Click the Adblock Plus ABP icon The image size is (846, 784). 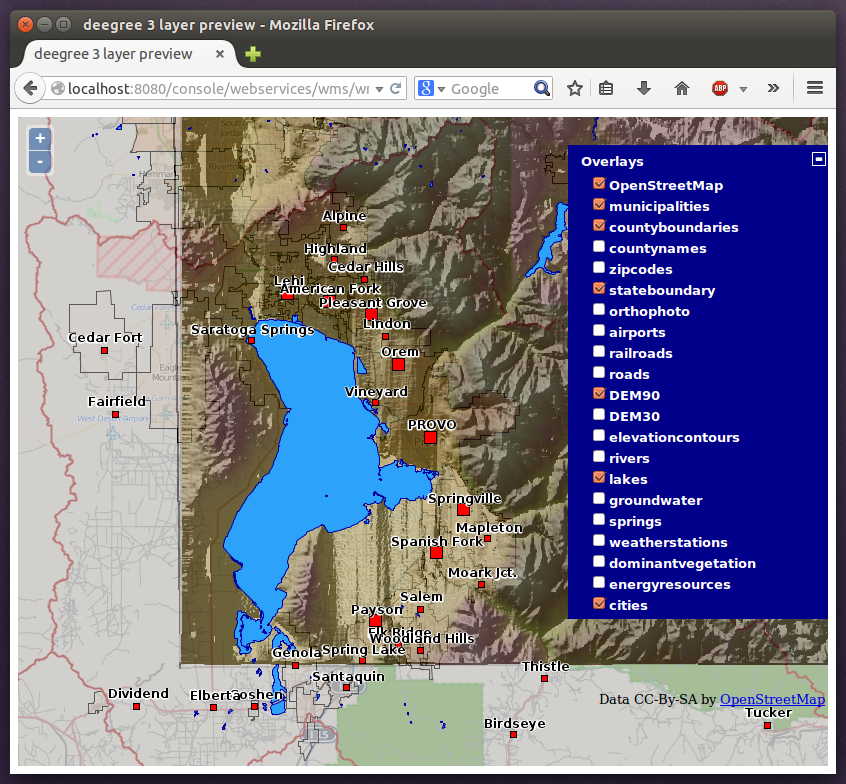[x=719, y=89]
